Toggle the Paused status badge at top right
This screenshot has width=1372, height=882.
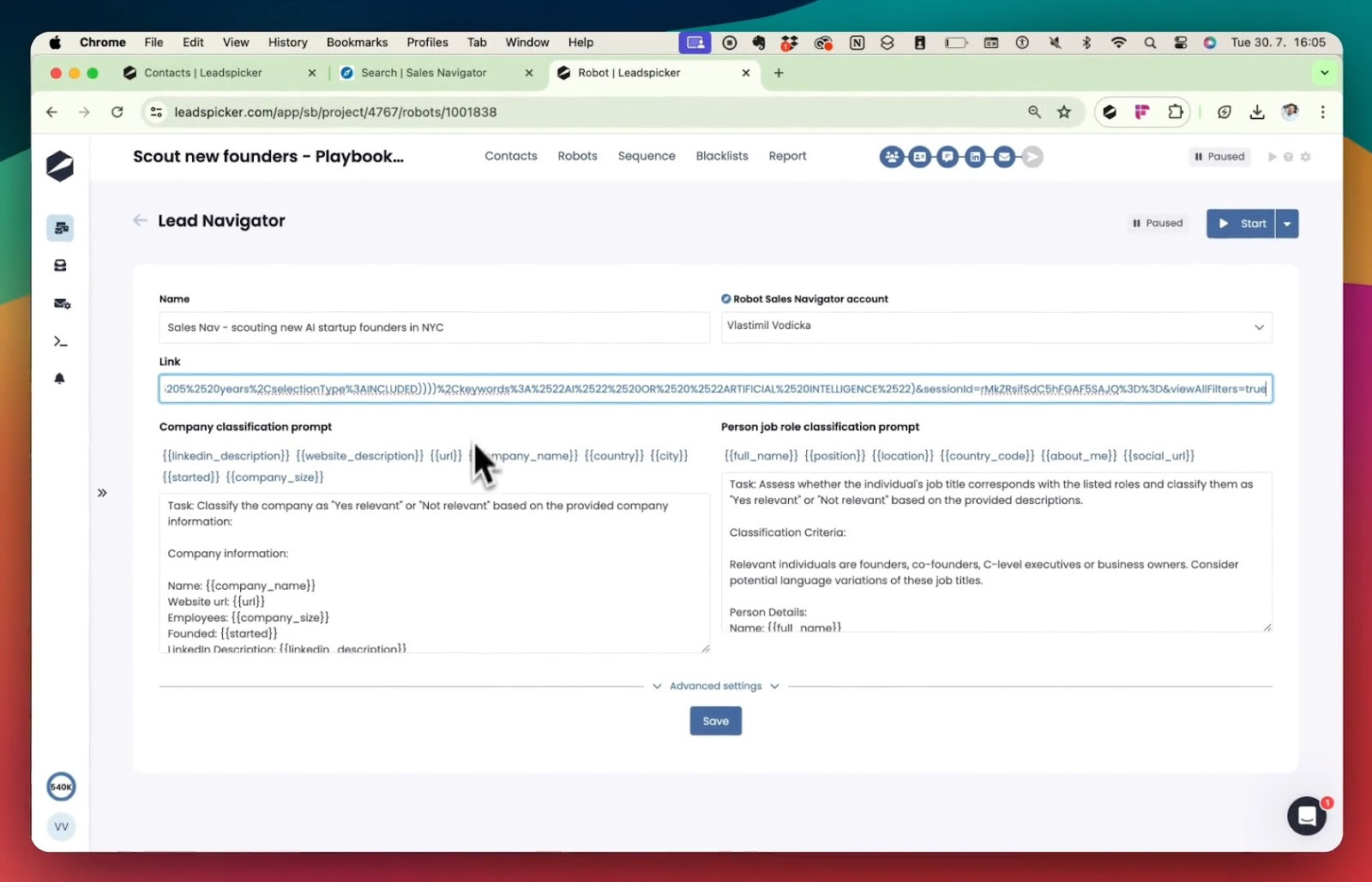[x=1219, y=156]
